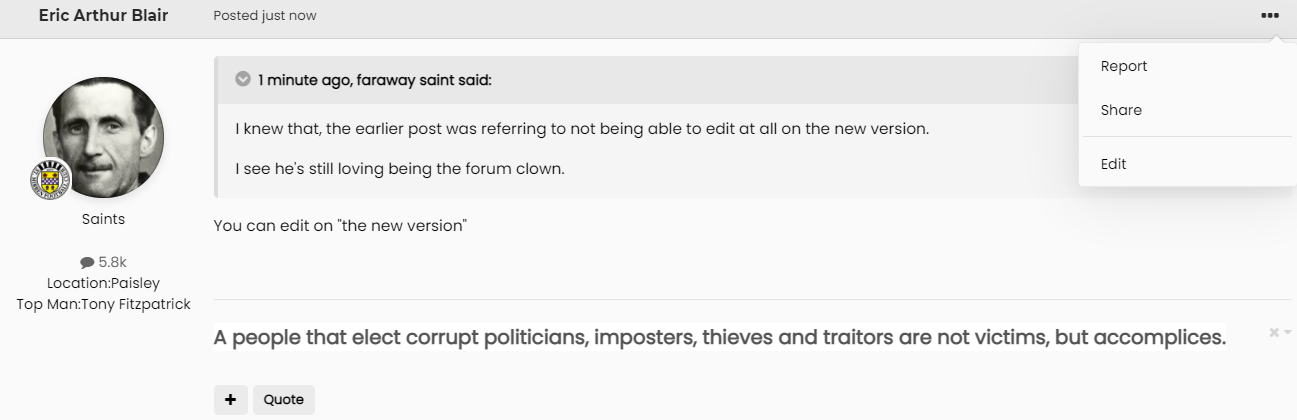1297x420 pixels.
Task: Click the plus MultiQuote button
Action: pos(230,399)
